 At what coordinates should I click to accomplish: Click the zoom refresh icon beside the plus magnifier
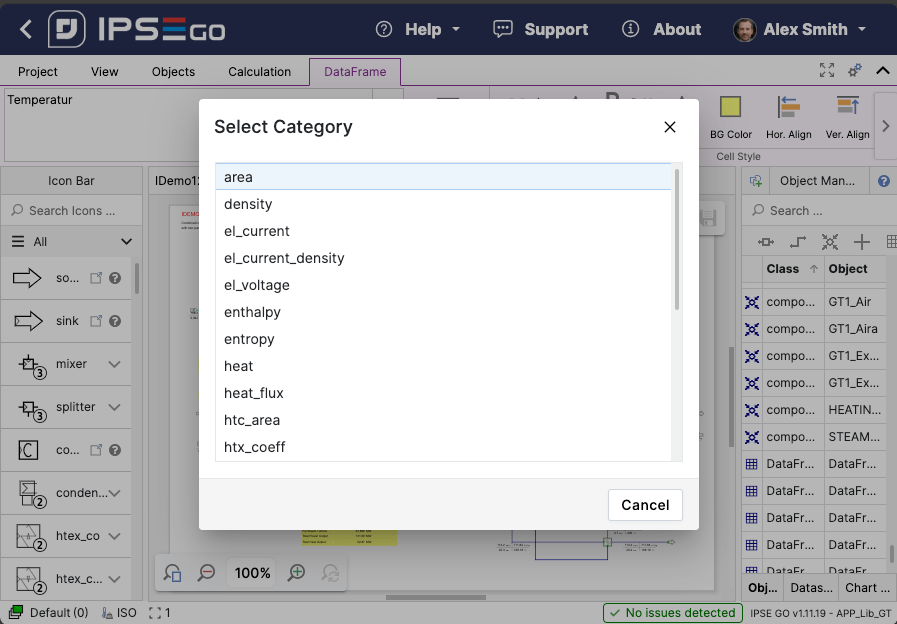point(330,572)
